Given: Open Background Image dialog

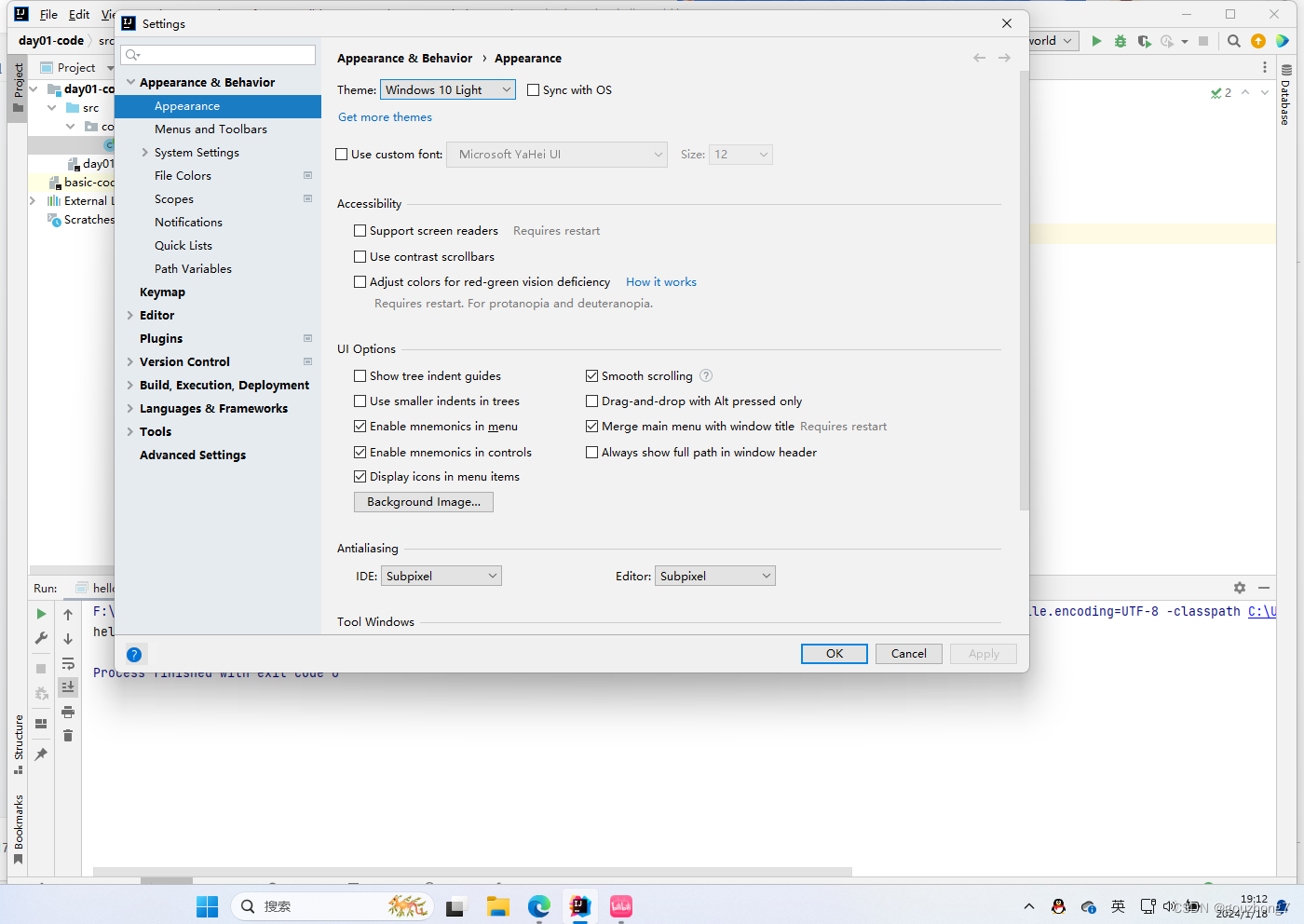Looking at the screenshot, I should tap(424, 502).
